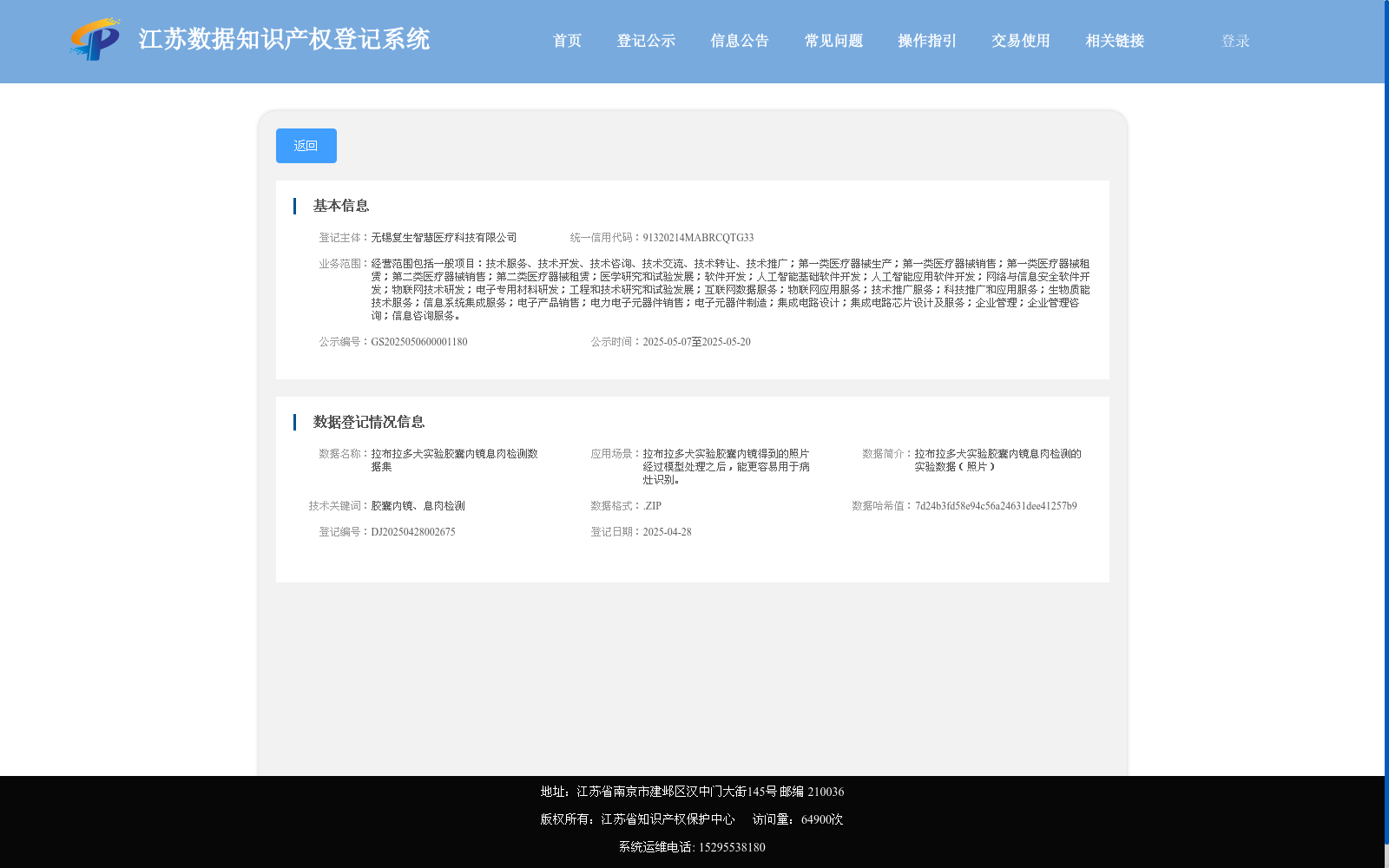1389x868 pixels.
Task: Open 相关链接 navigation item
Action: pyautogui.click(x=1115, y=41)
